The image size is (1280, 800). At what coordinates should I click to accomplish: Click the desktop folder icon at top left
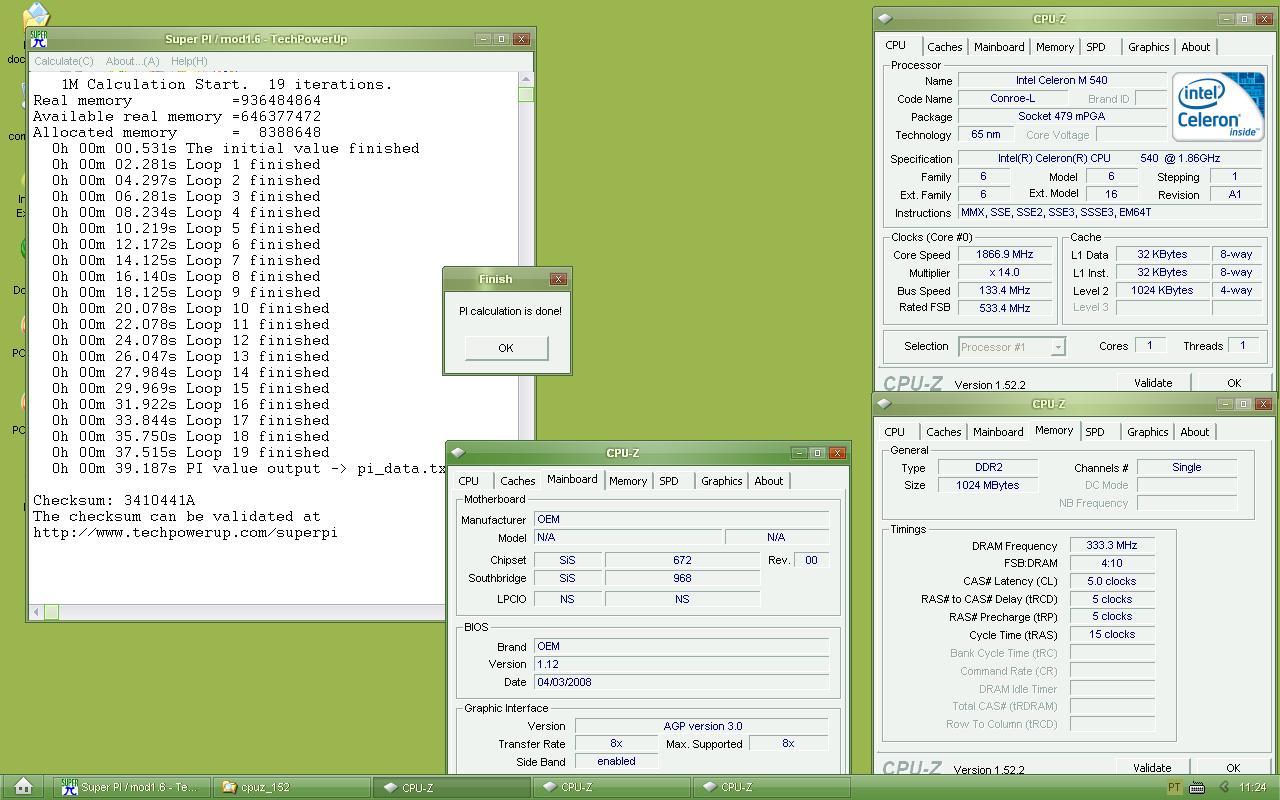tap(36, 15)
